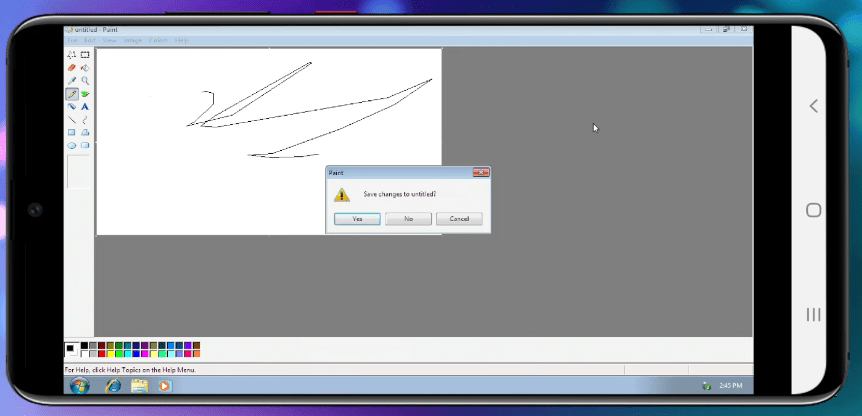862x416 pixels.
Task: Open Windows Media Player from taskbar
Action: point(164,386)
